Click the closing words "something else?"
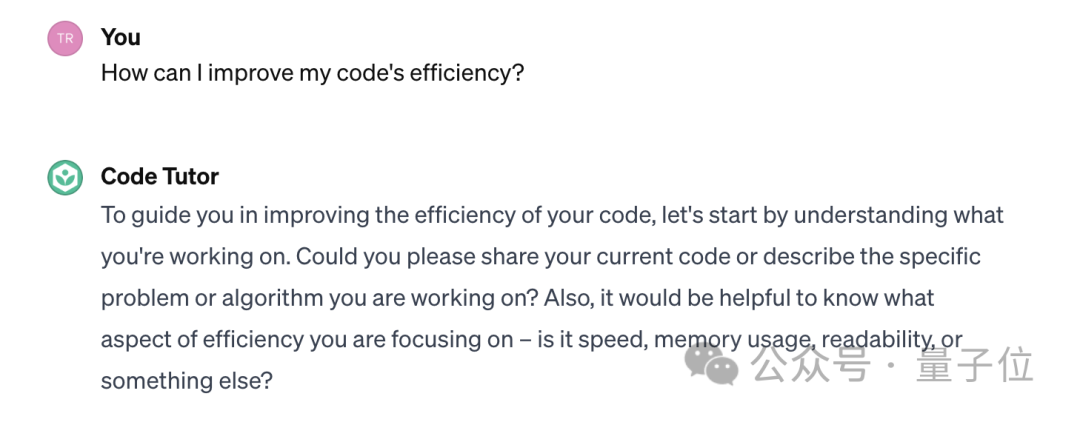 pyautogui.click(x=187, y=381)
